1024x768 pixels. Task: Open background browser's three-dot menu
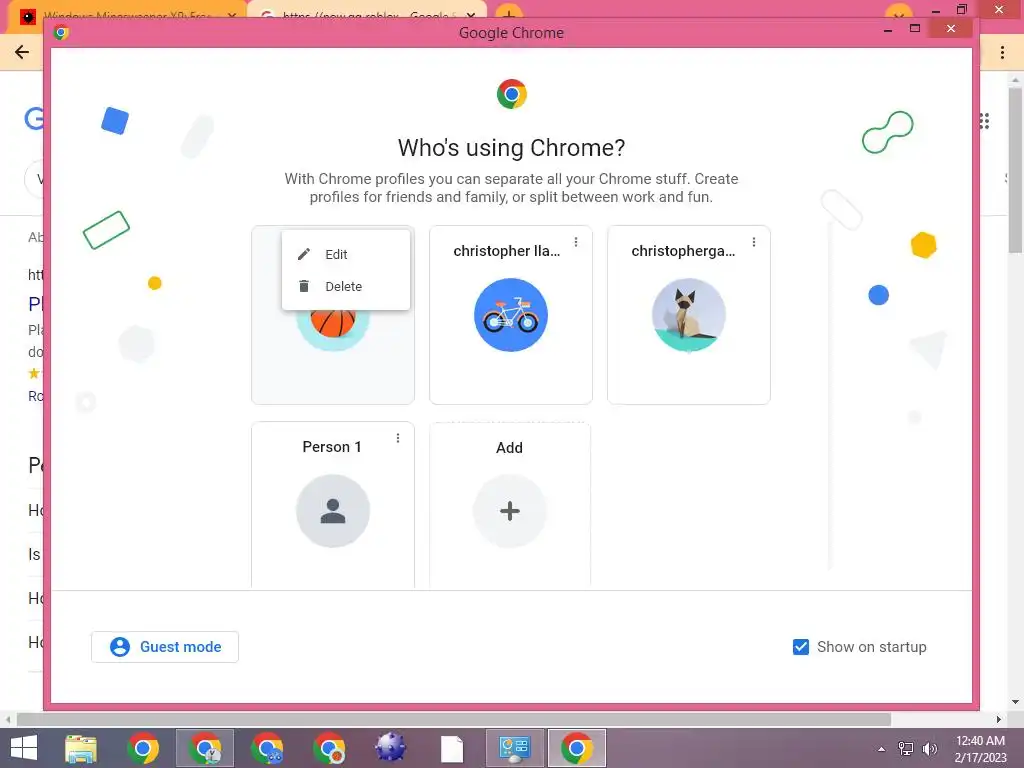[1002, 52]
